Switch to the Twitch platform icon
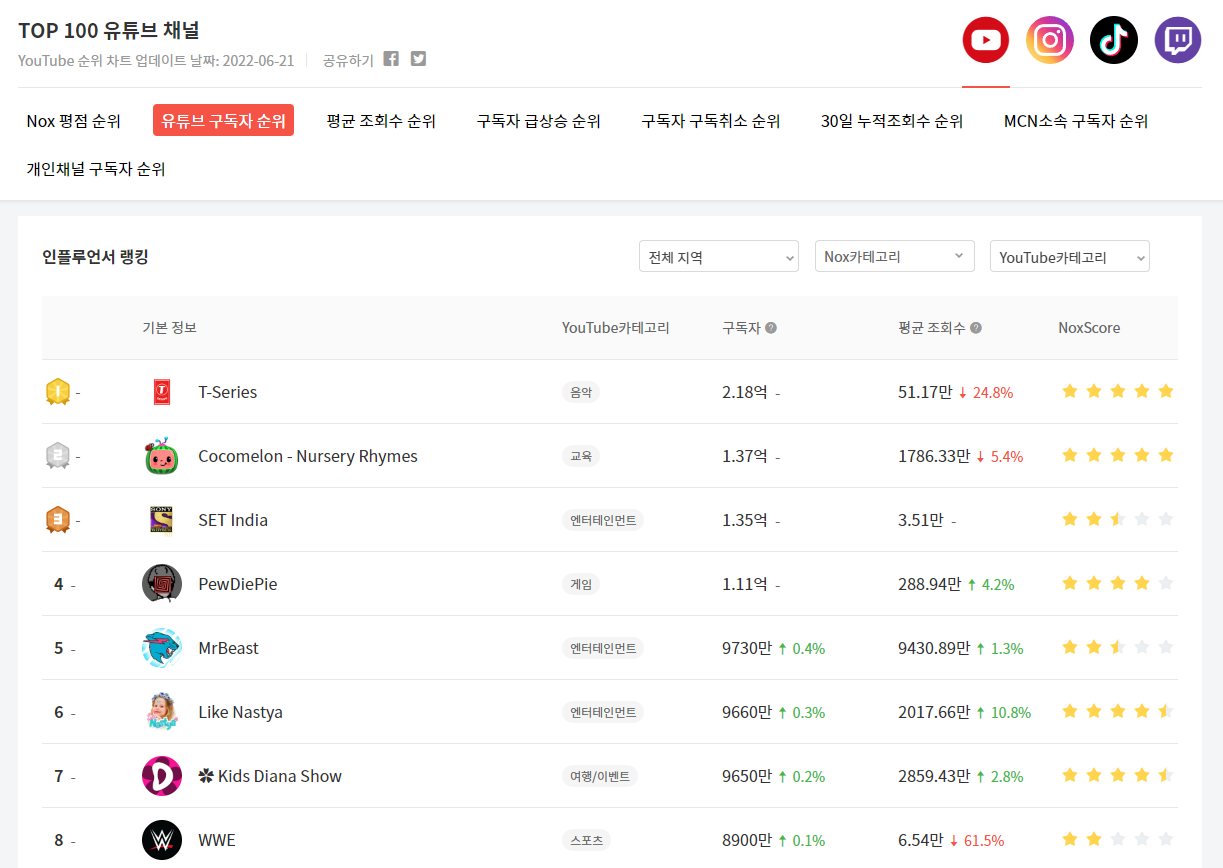Screen dimensions: 1223x868 click(x=1178, y=40)
